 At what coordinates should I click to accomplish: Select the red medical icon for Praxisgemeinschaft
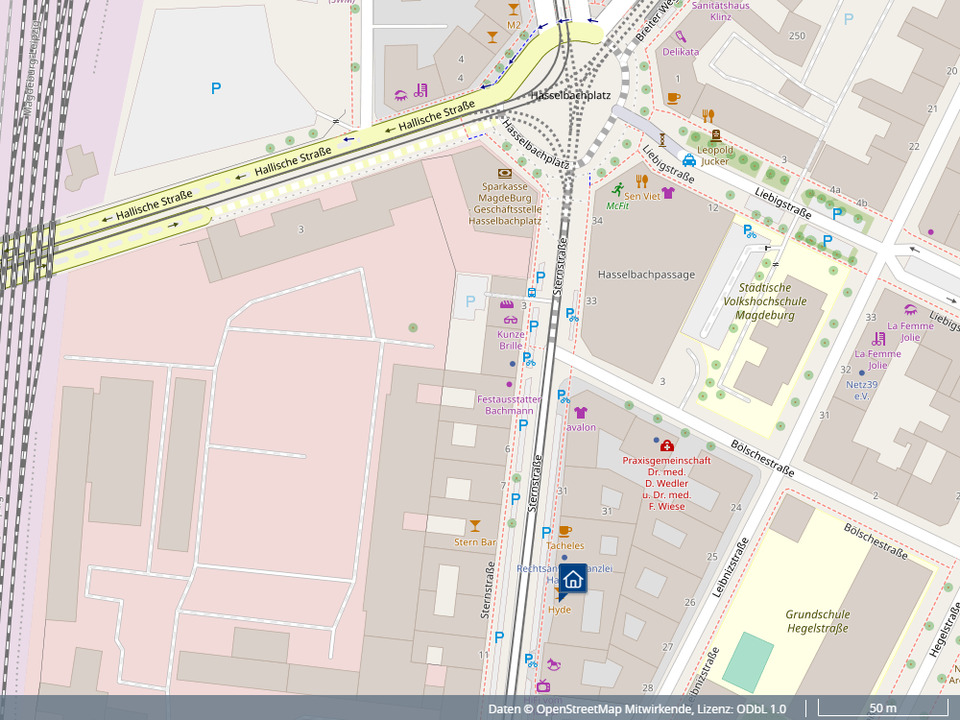[667, 445]
